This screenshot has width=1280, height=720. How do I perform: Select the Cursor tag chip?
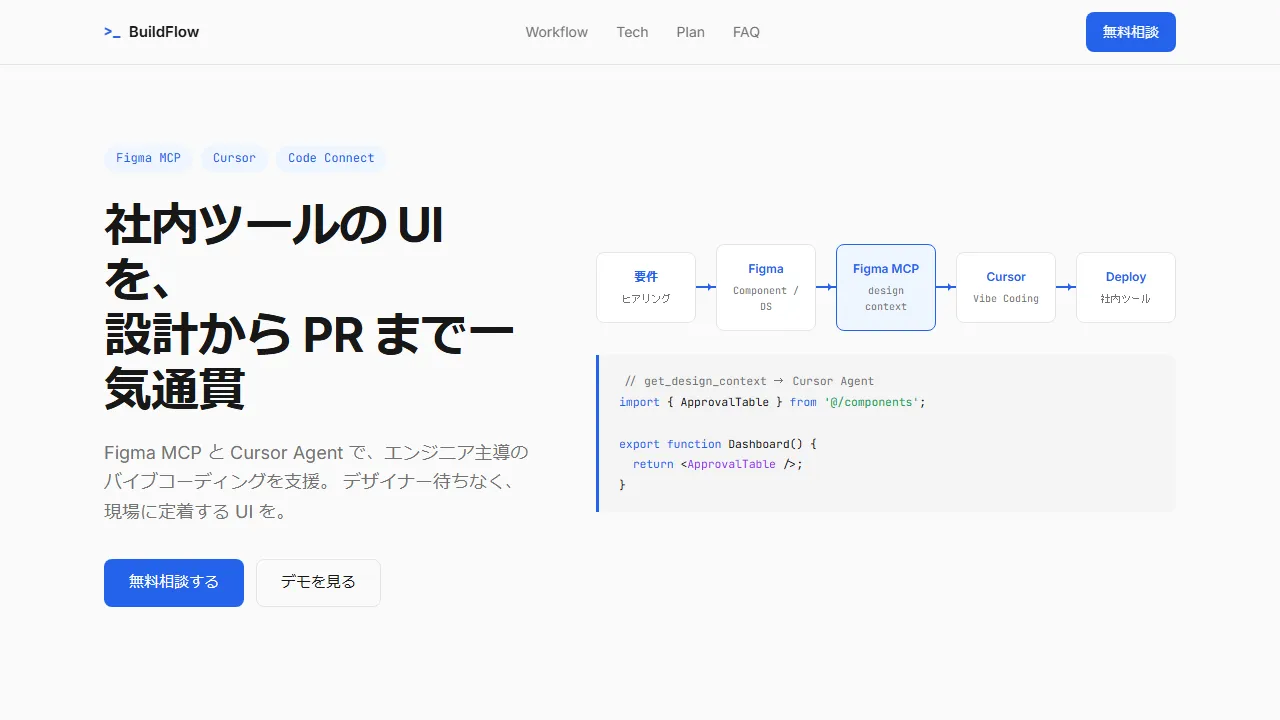click(x=234, y=158)
